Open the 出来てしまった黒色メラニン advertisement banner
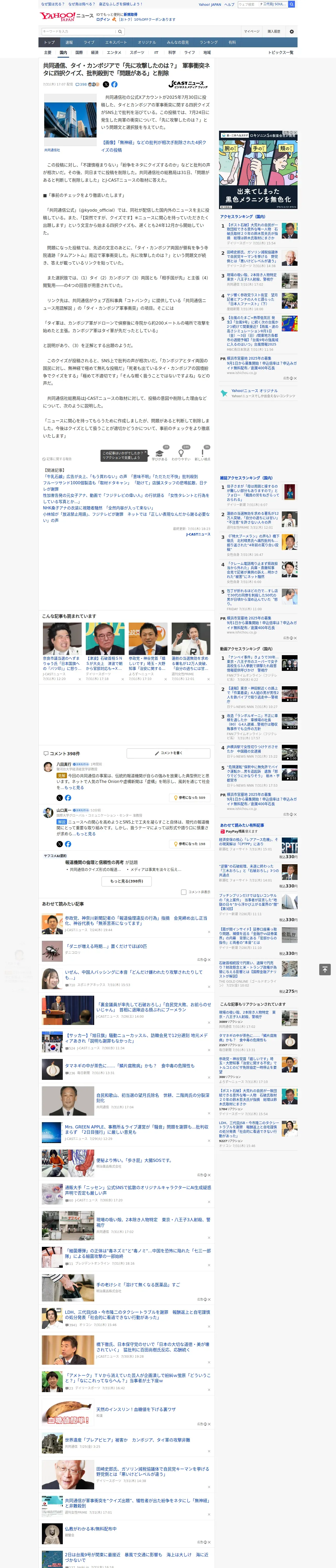This screenshot has width=336, height=1568. pyautogui.click(x=258, y=170)
